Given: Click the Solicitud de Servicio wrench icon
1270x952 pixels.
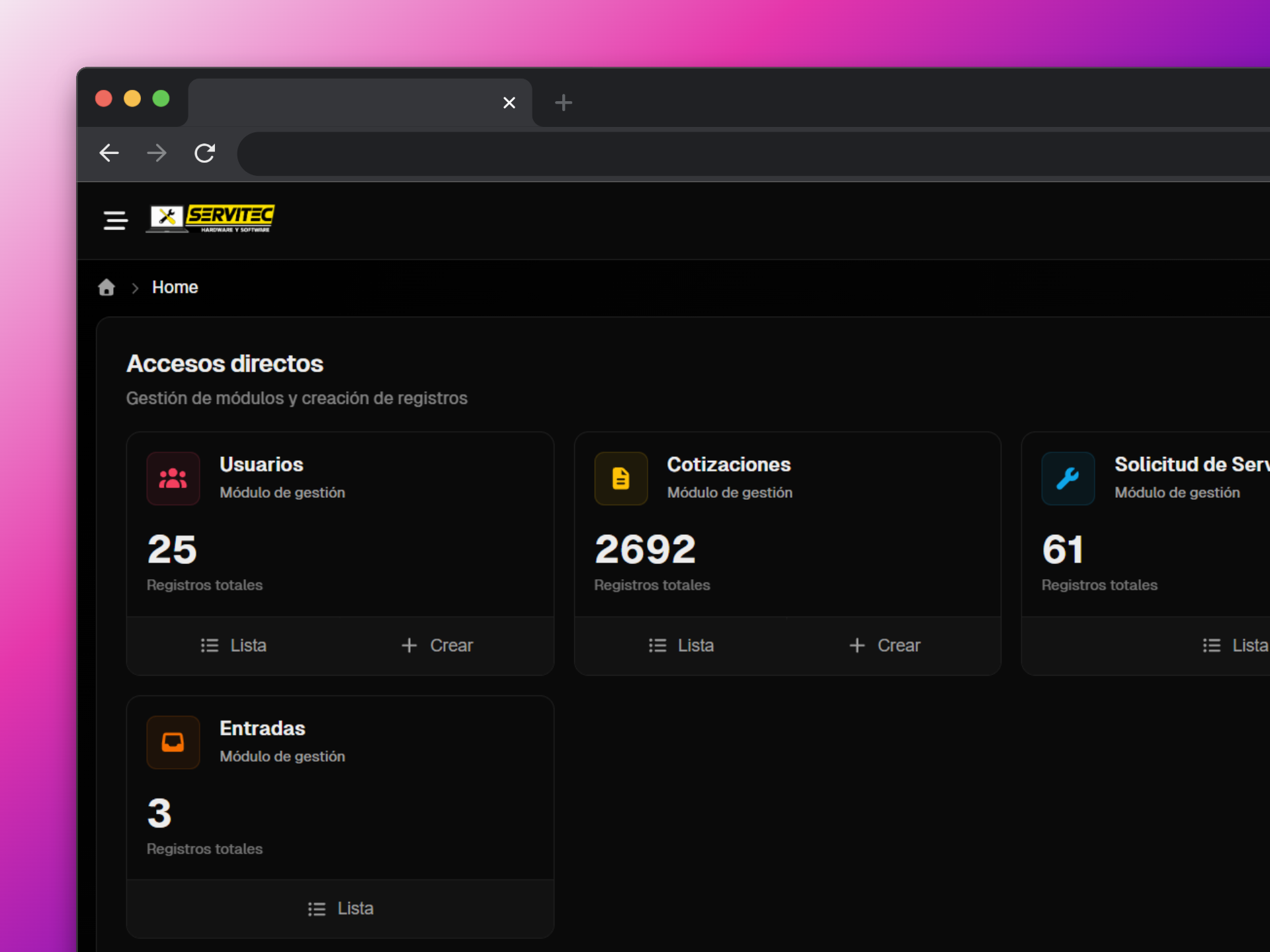Looking at the screenshot, I should click(x=1068, y=479).
